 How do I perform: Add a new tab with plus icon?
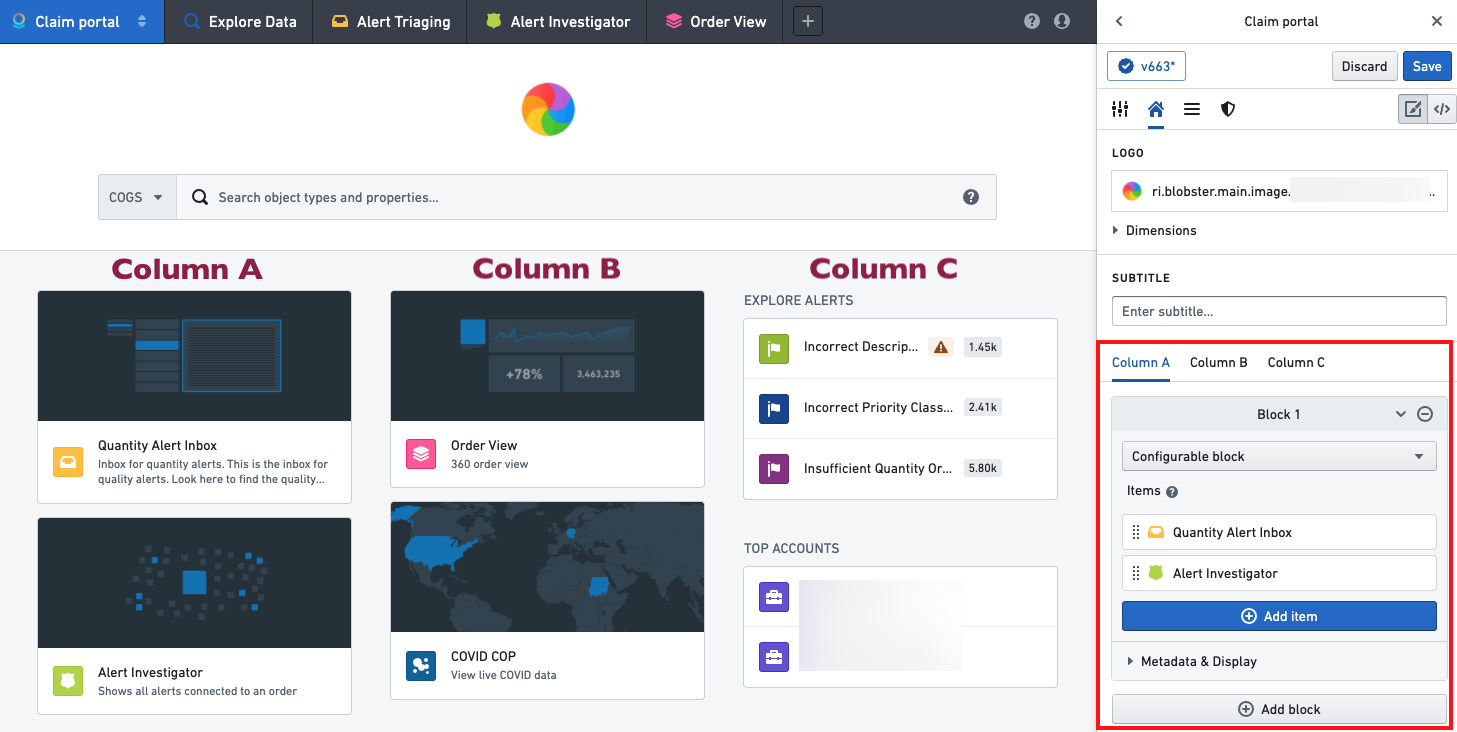[x=808, y=21]
